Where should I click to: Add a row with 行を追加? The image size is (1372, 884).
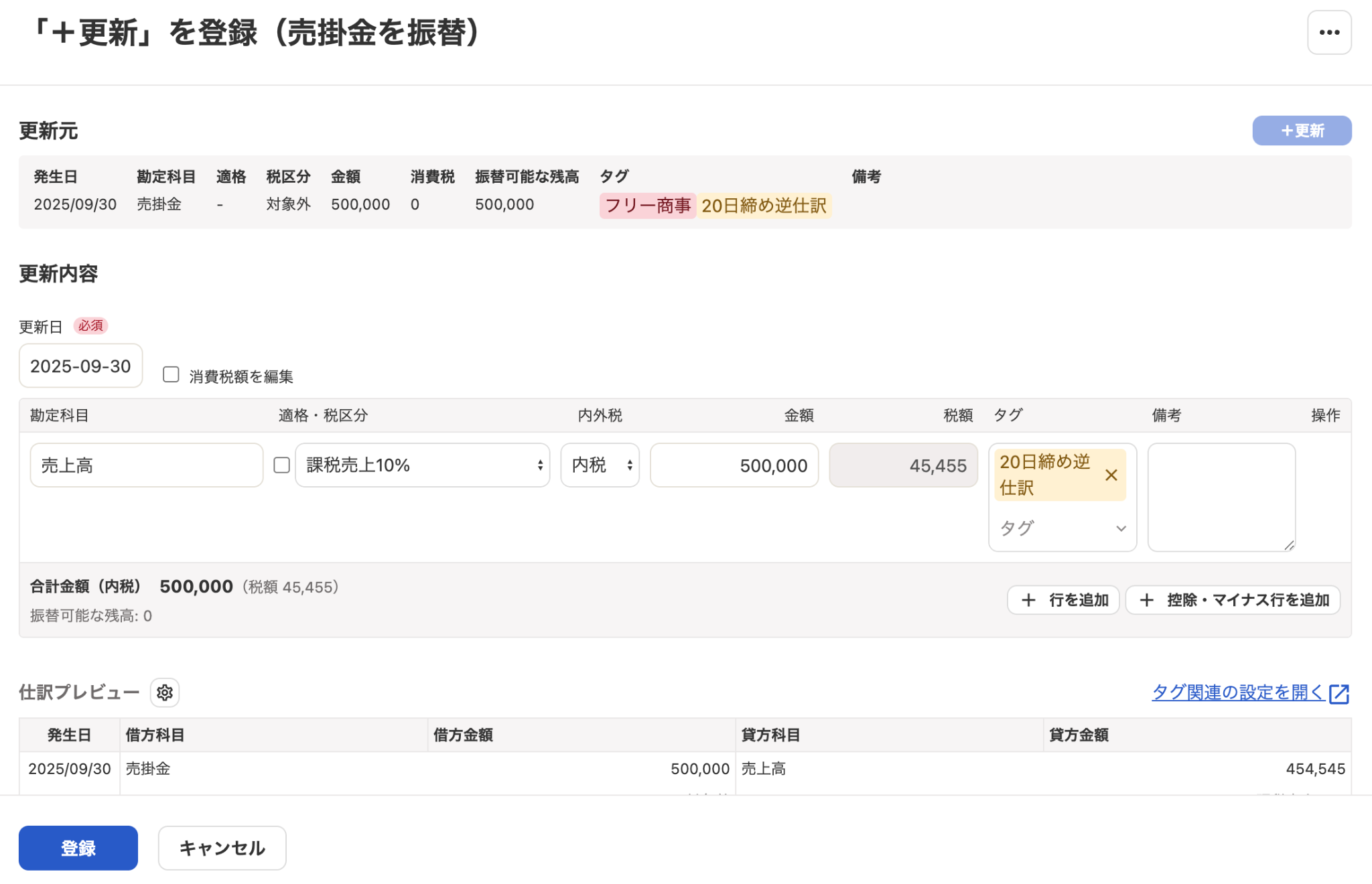click(x=1063, y=599)
